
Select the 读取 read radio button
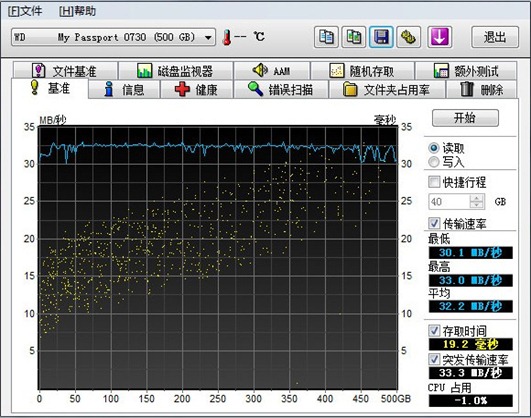434,148
